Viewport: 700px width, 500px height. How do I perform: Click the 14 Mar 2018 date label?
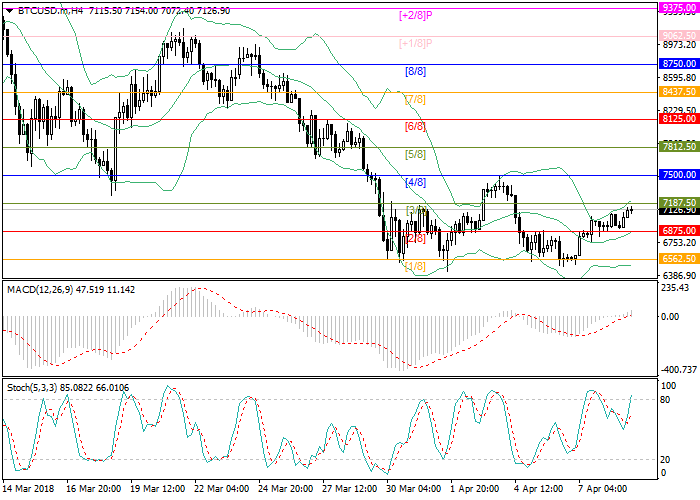30,491
